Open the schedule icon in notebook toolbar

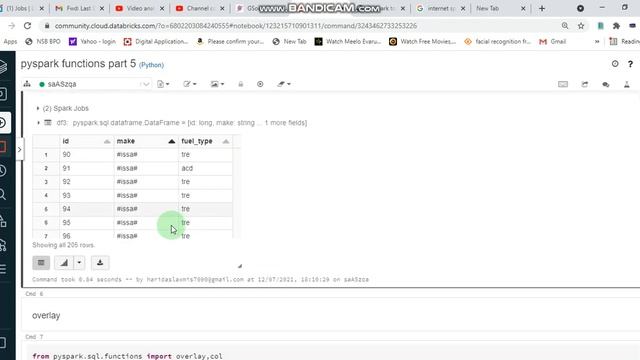click(x=585, y=84)
